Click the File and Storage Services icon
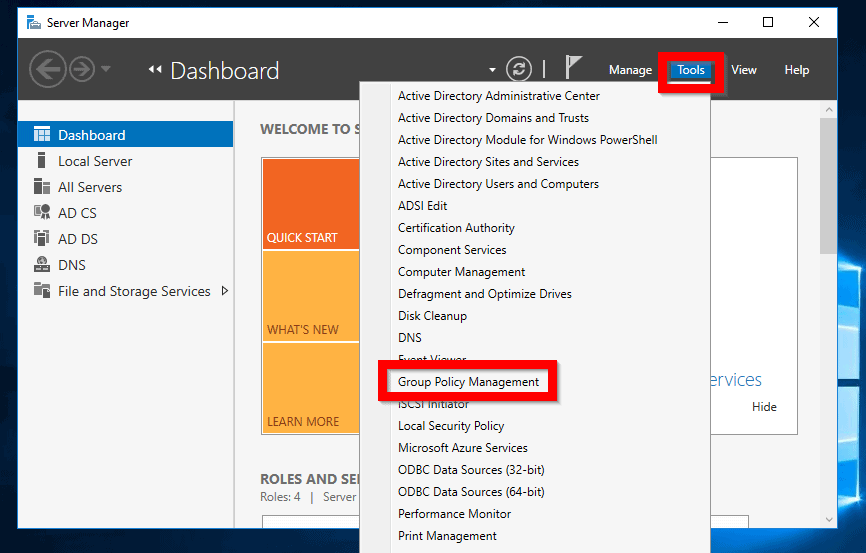Screen dimensions: 866x553 (41, 290)
